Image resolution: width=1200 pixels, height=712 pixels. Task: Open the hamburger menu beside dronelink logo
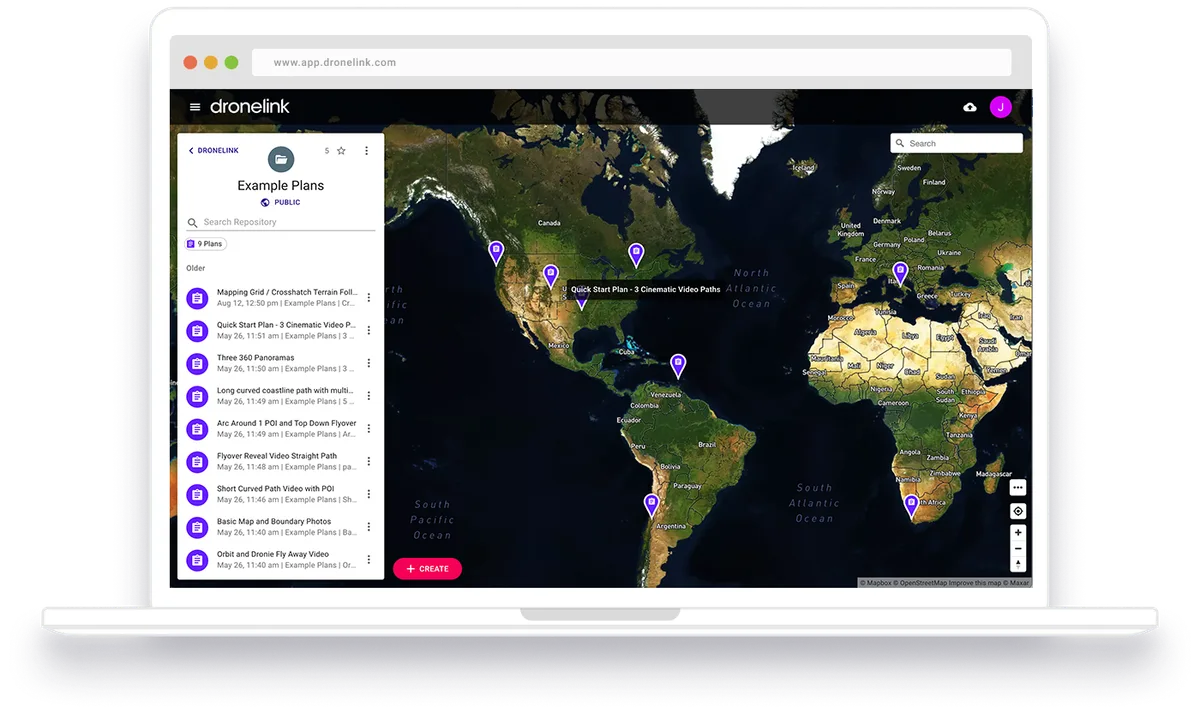coord(195,107)
